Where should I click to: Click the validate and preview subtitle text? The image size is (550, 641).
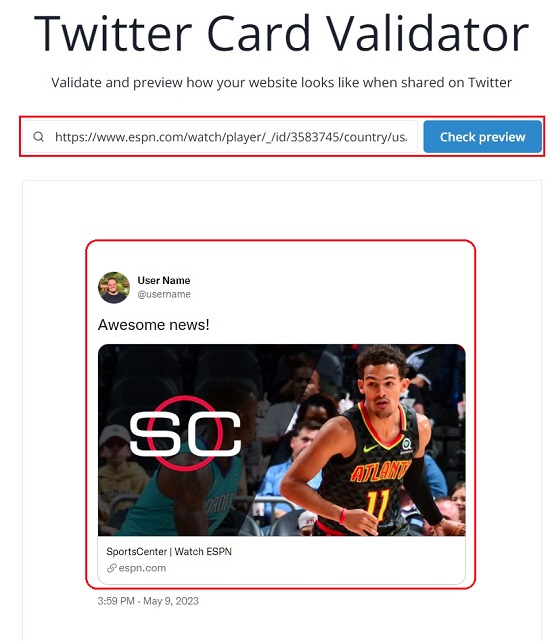pyautogui.click(x=281, y=83)
